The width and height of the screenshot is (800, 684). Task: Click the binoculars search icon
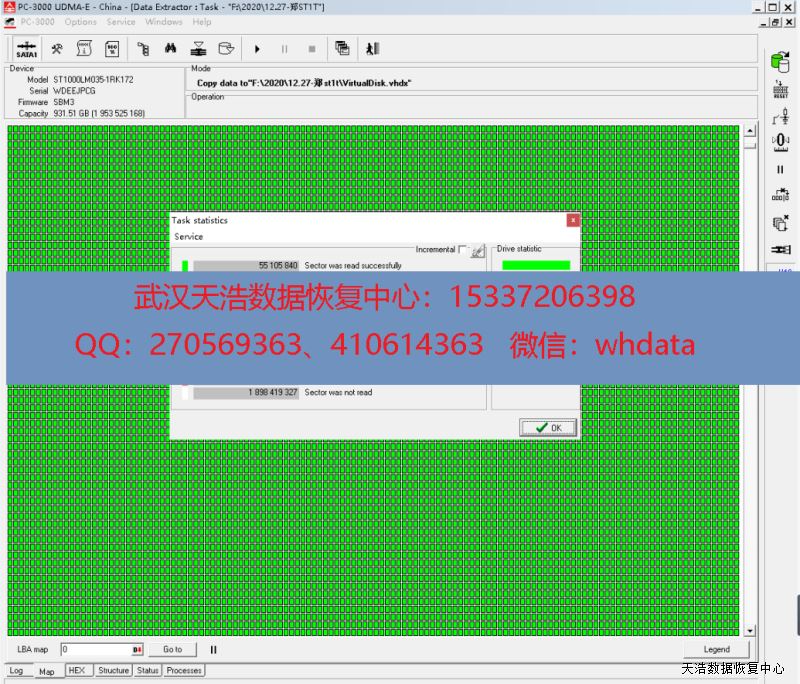pyautogui.click(x=171, y=48)
